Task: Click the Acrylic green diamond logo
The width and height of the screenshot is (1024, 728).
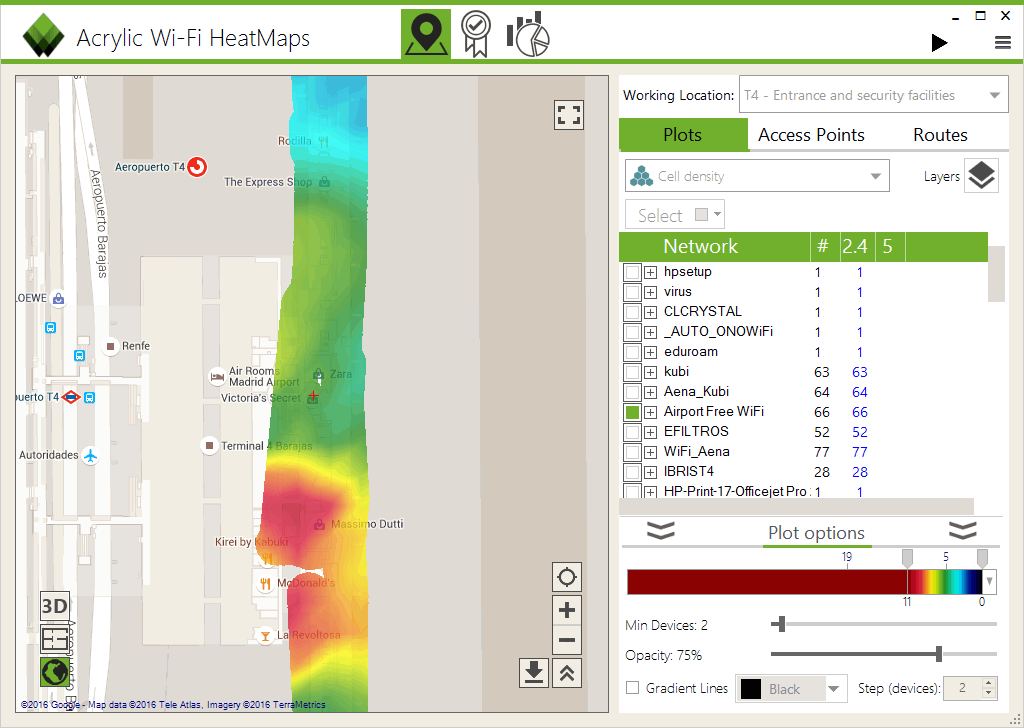Action: [43, 35]
